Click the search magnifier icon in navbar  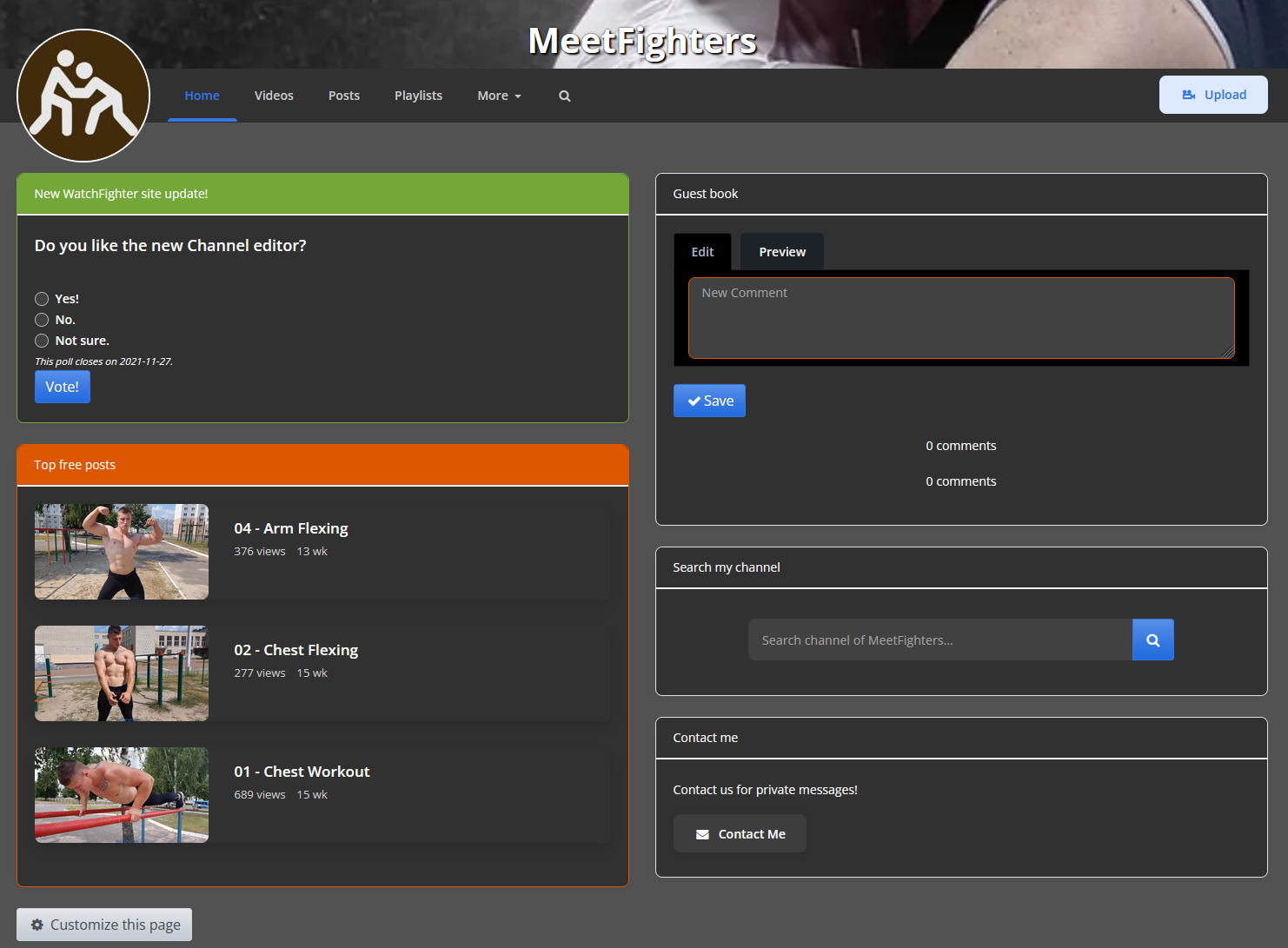point(564,96)
